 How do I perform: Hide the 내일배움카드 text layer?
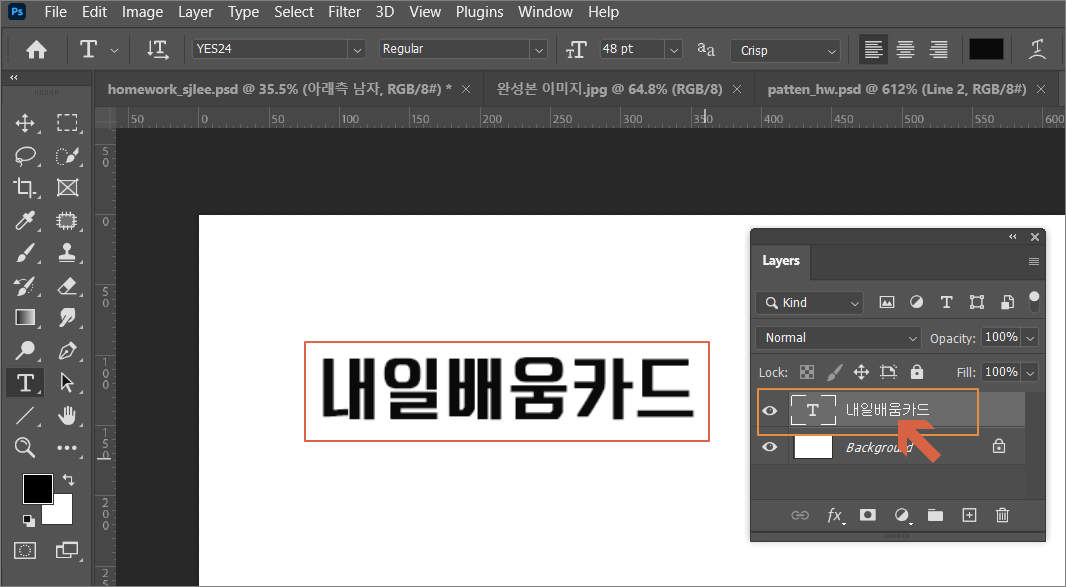[x=770, y=411]
